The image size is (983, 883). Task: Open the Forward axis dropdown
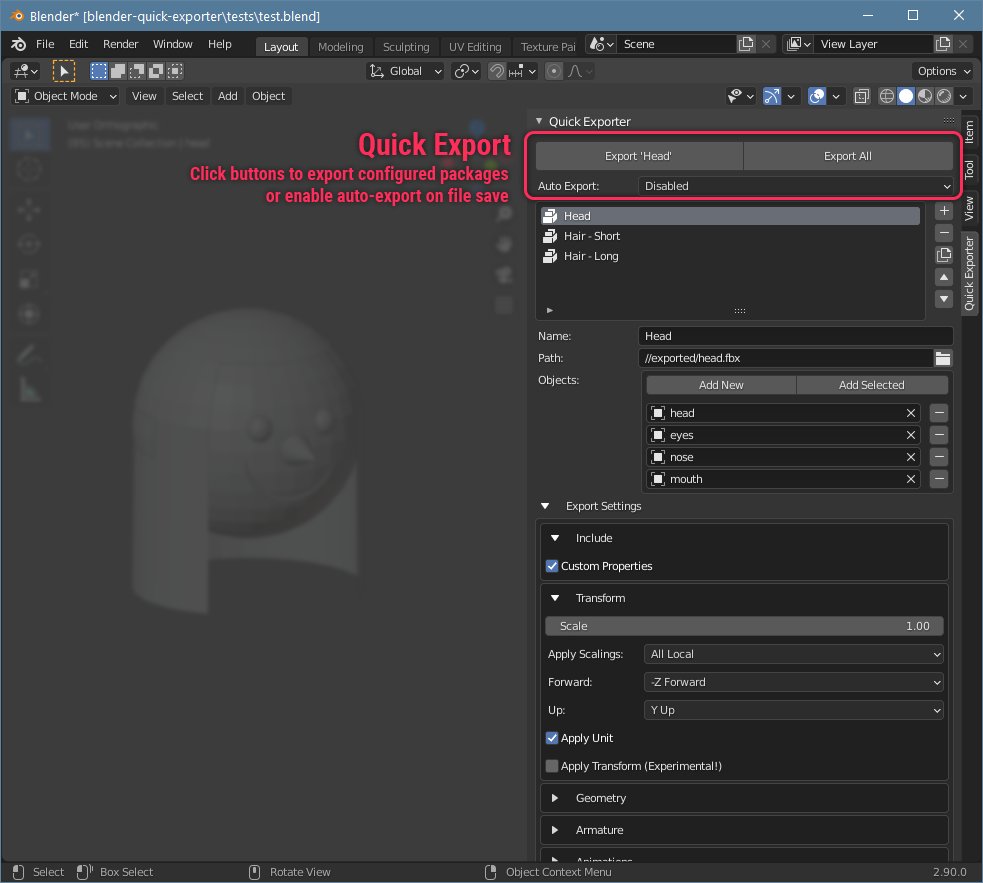click(794, 682)
